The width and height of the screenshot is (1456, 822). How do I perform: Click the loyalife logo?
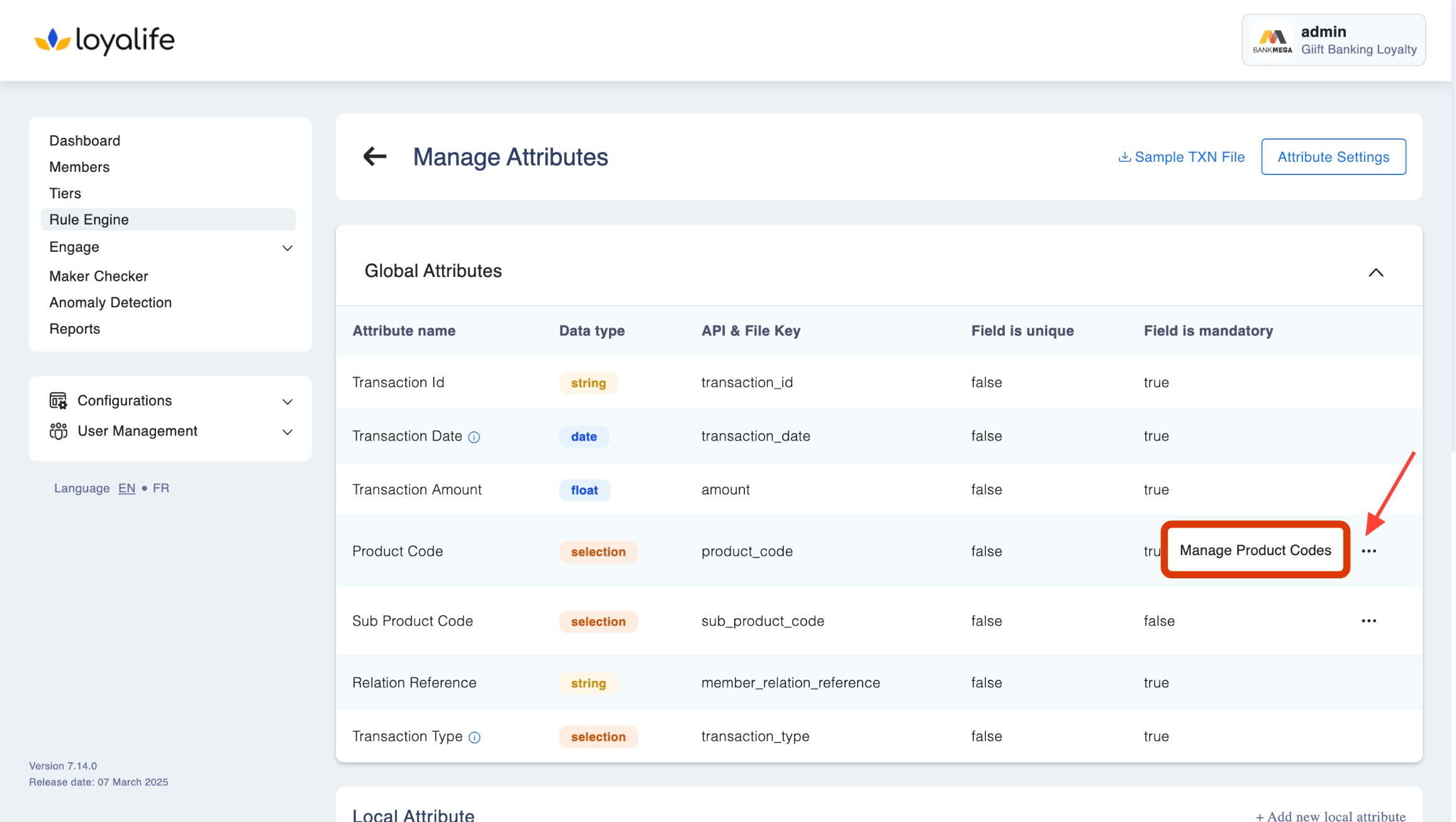[104, 40]
